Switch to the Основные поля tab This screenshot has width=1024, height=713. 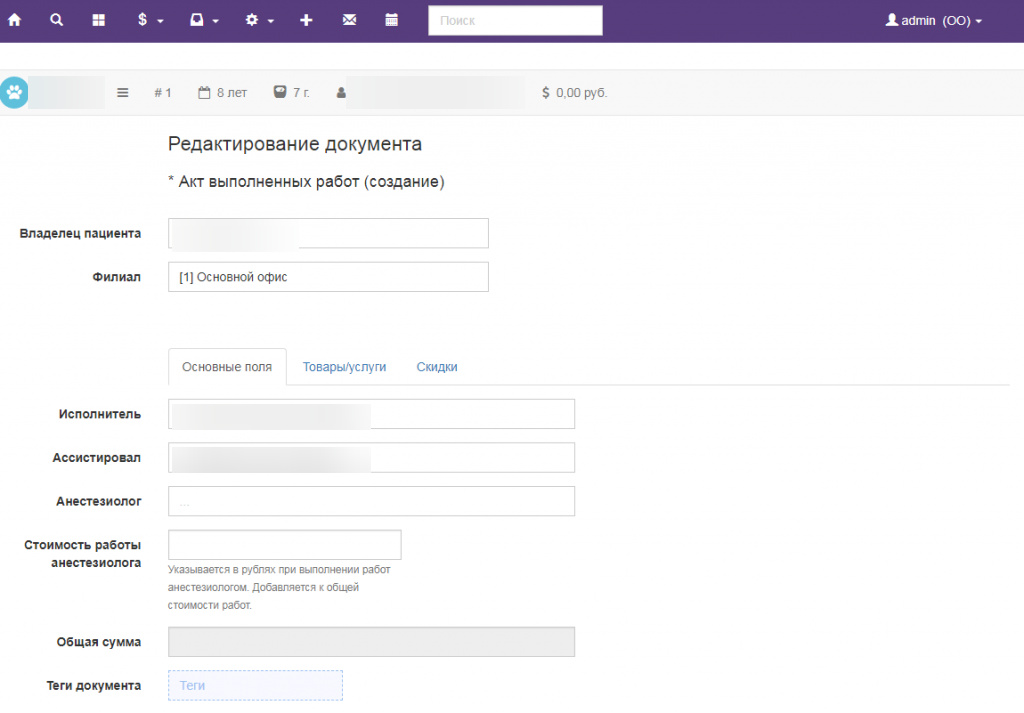pos(227,367)
